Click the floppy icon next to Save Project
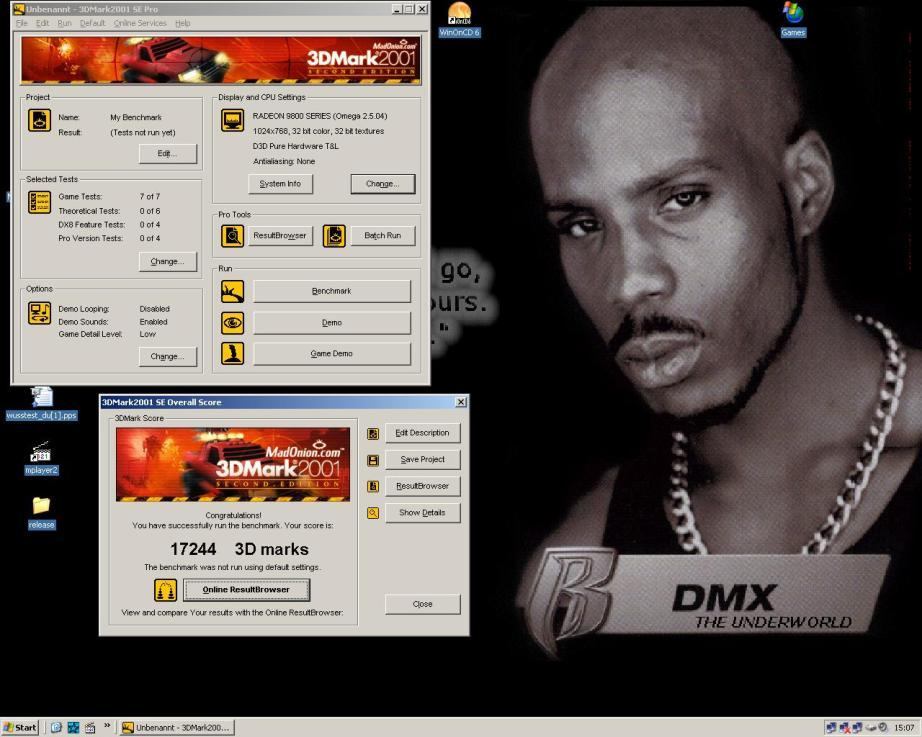 tap(373, 460)
